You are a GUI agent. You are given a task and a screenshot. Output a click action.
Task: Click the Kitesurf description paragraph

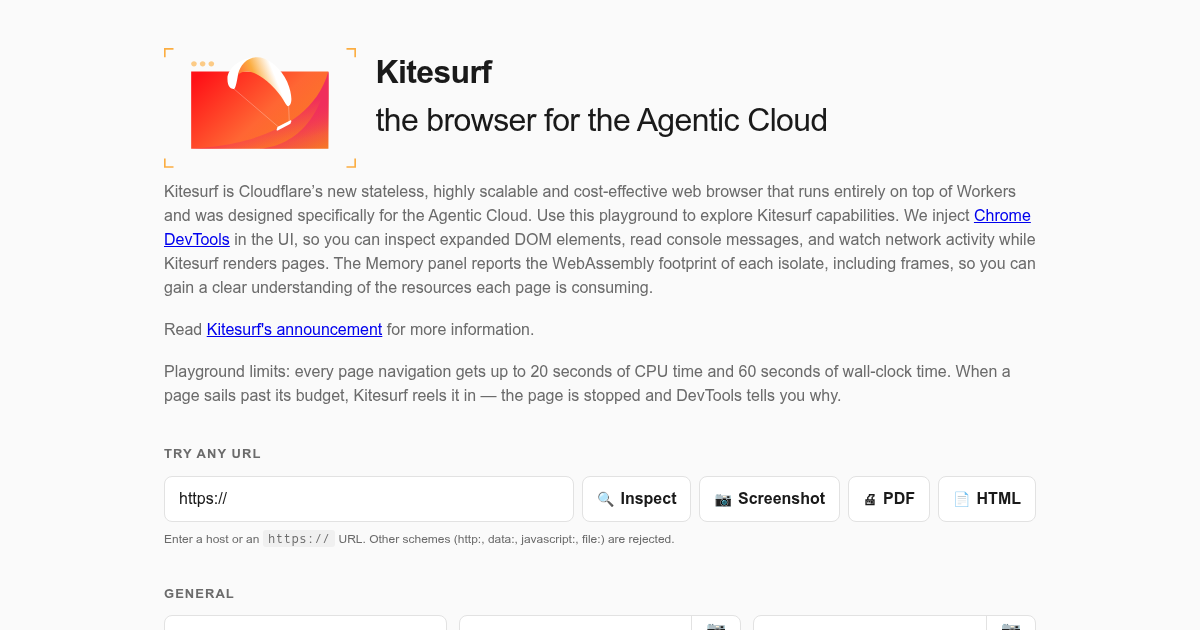(x=600, y=239)
